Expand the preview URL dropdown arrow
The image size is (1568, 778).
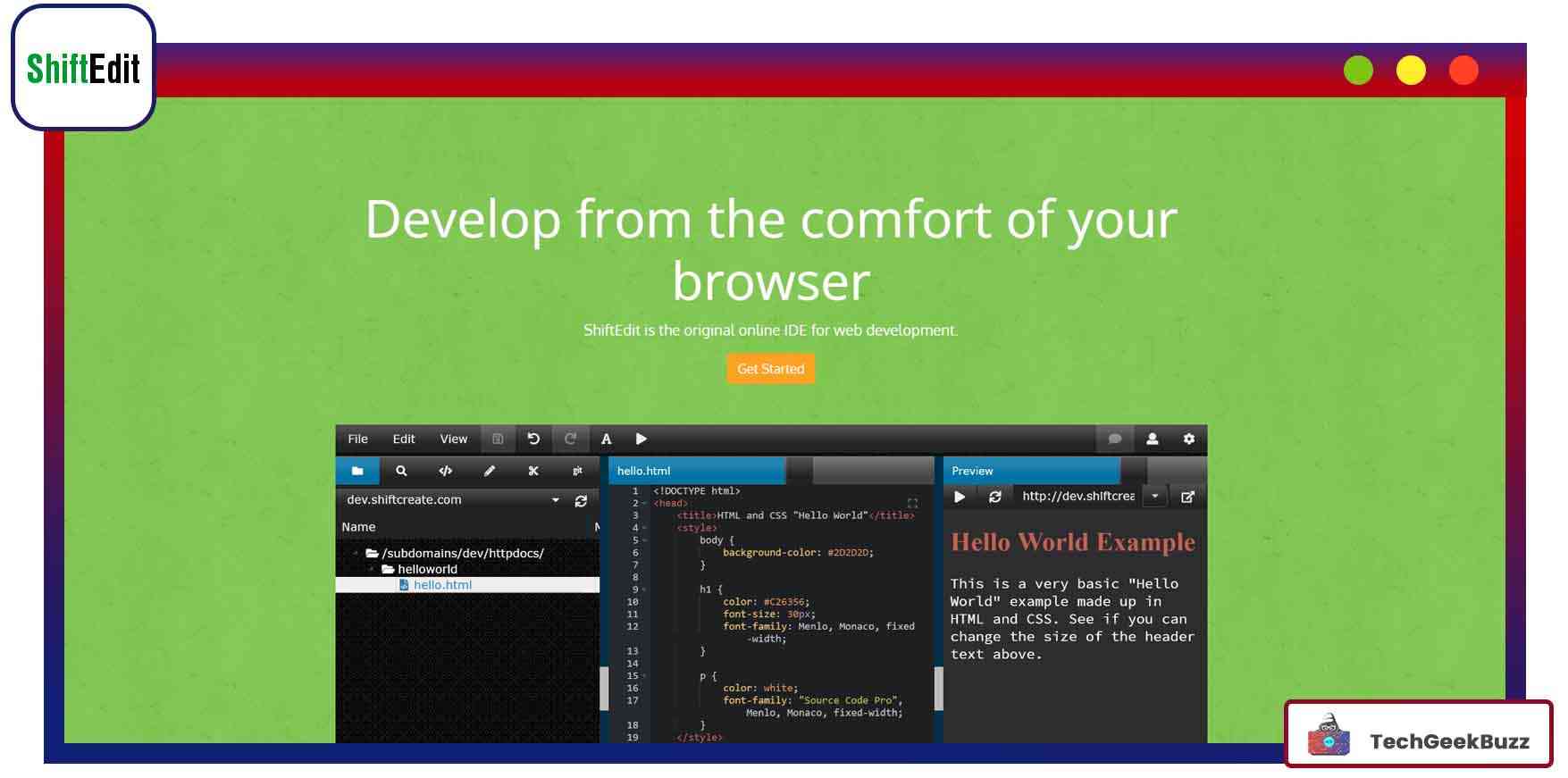pyautogui.click(x=1155, y=497)
